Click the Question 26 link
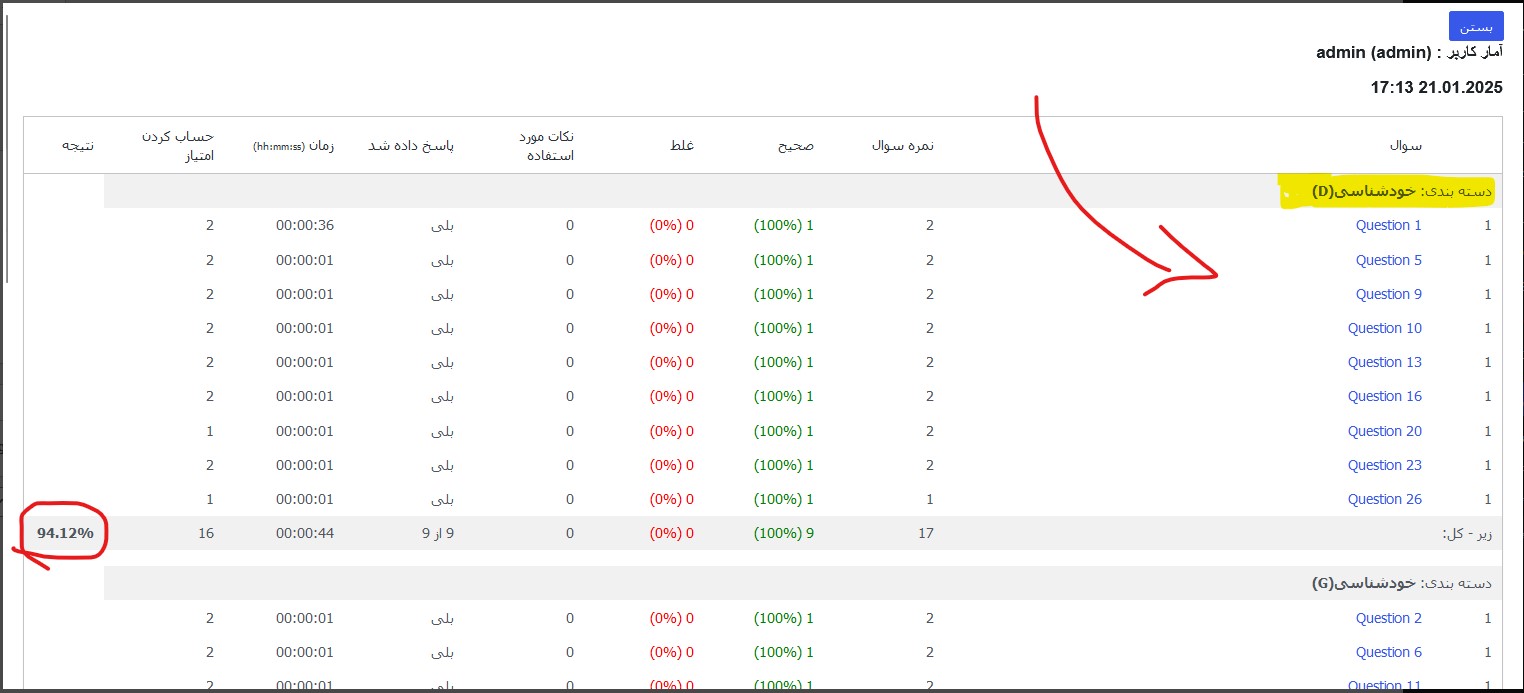 coord(1384,499)
